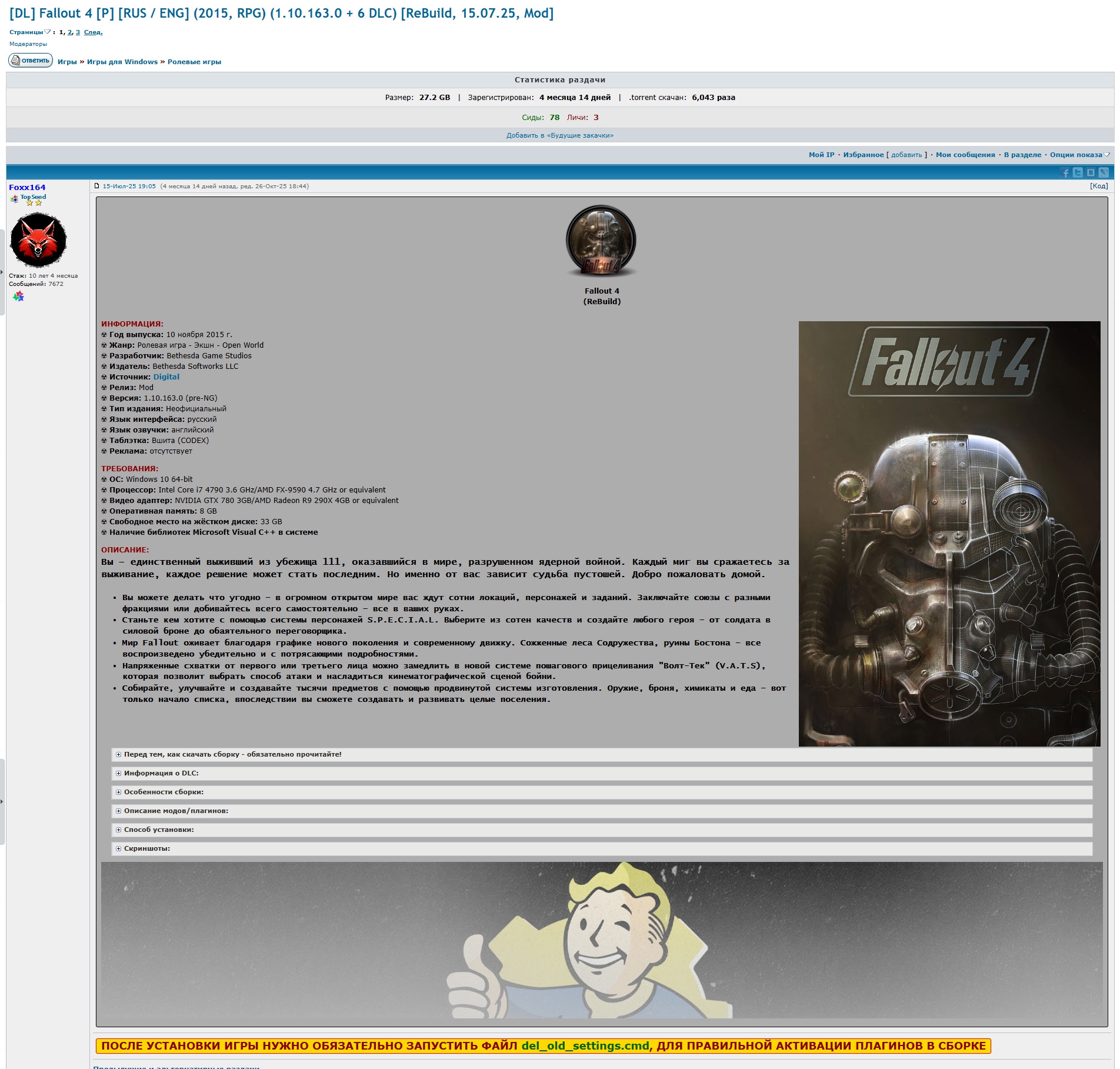Click the Top Seed rank badge
This screenshot has width=1120, height=1069.
[x=28, y=199]
